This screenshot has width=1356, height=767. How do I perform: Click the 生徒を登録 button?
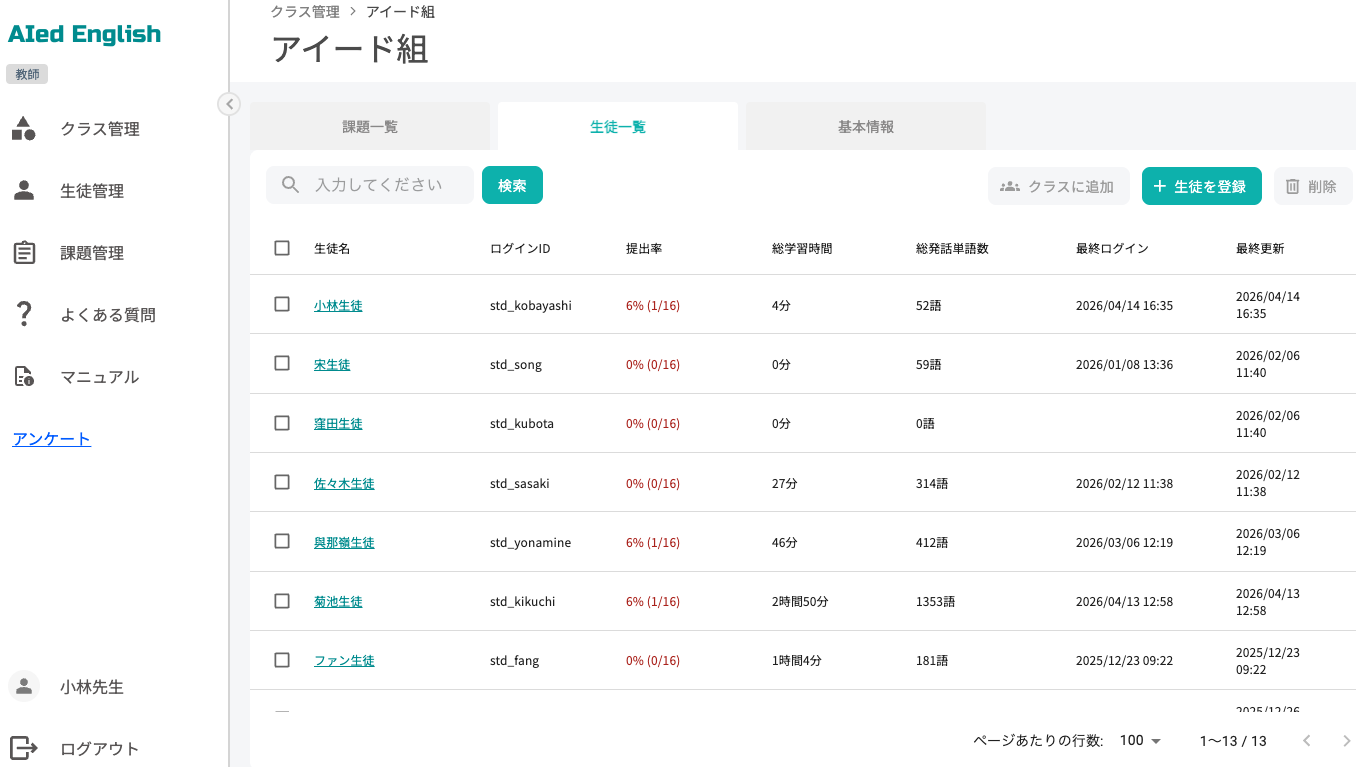pos(1201,185)
